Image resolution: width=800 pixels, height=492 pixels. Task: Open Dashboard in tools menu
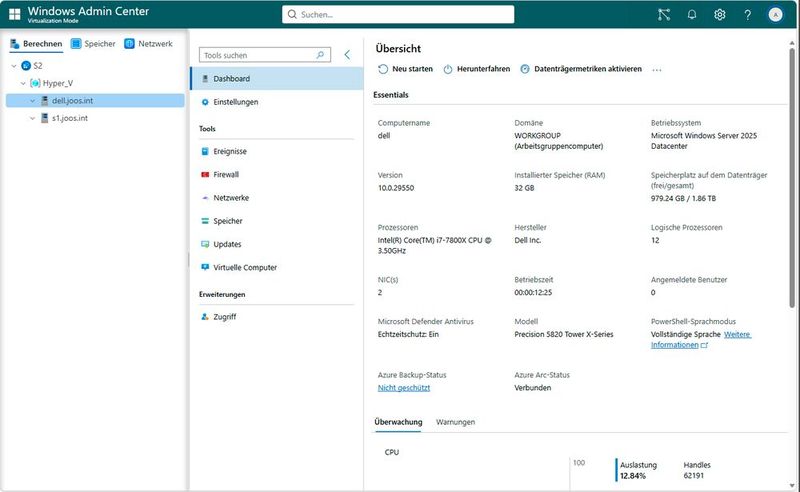277,79
